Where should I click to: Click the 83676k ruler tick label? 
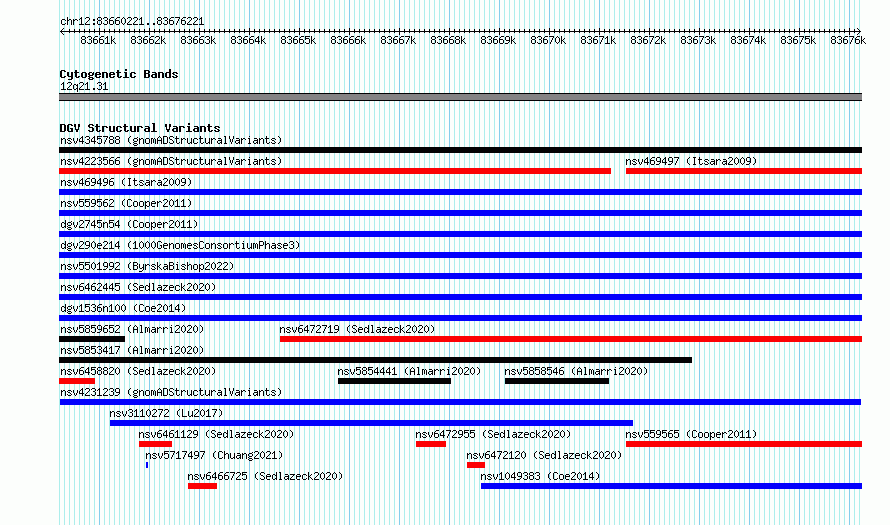(x=848, y=40)
